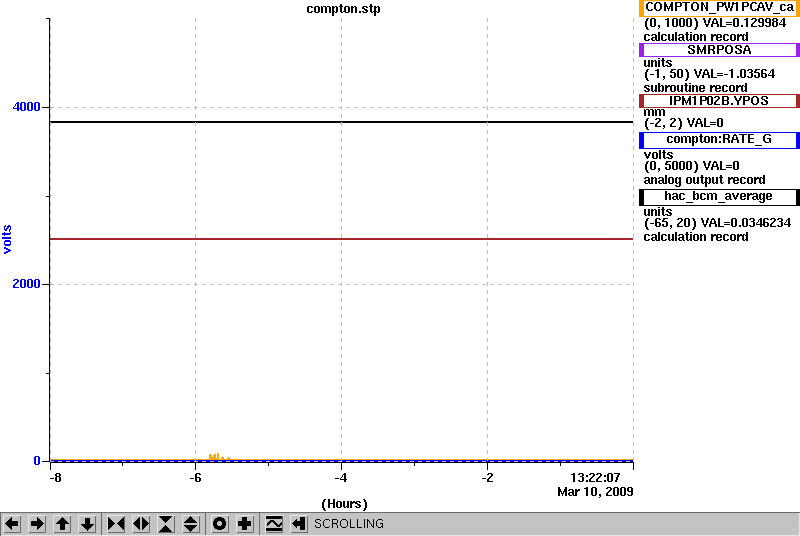Click the -8 hours x-axis label
Screen dimensions: 800x536
click(x=55, y=478)
